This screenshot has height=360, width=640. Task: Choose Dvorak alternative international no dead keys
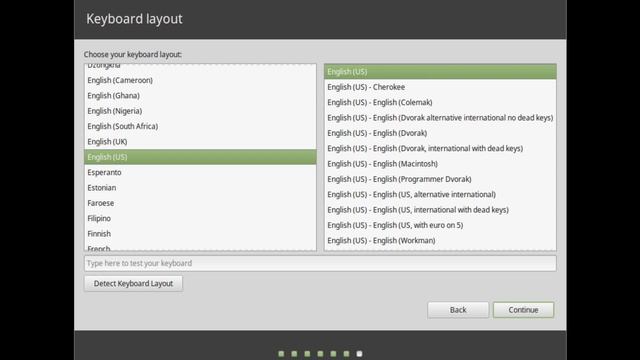[440, 118]
